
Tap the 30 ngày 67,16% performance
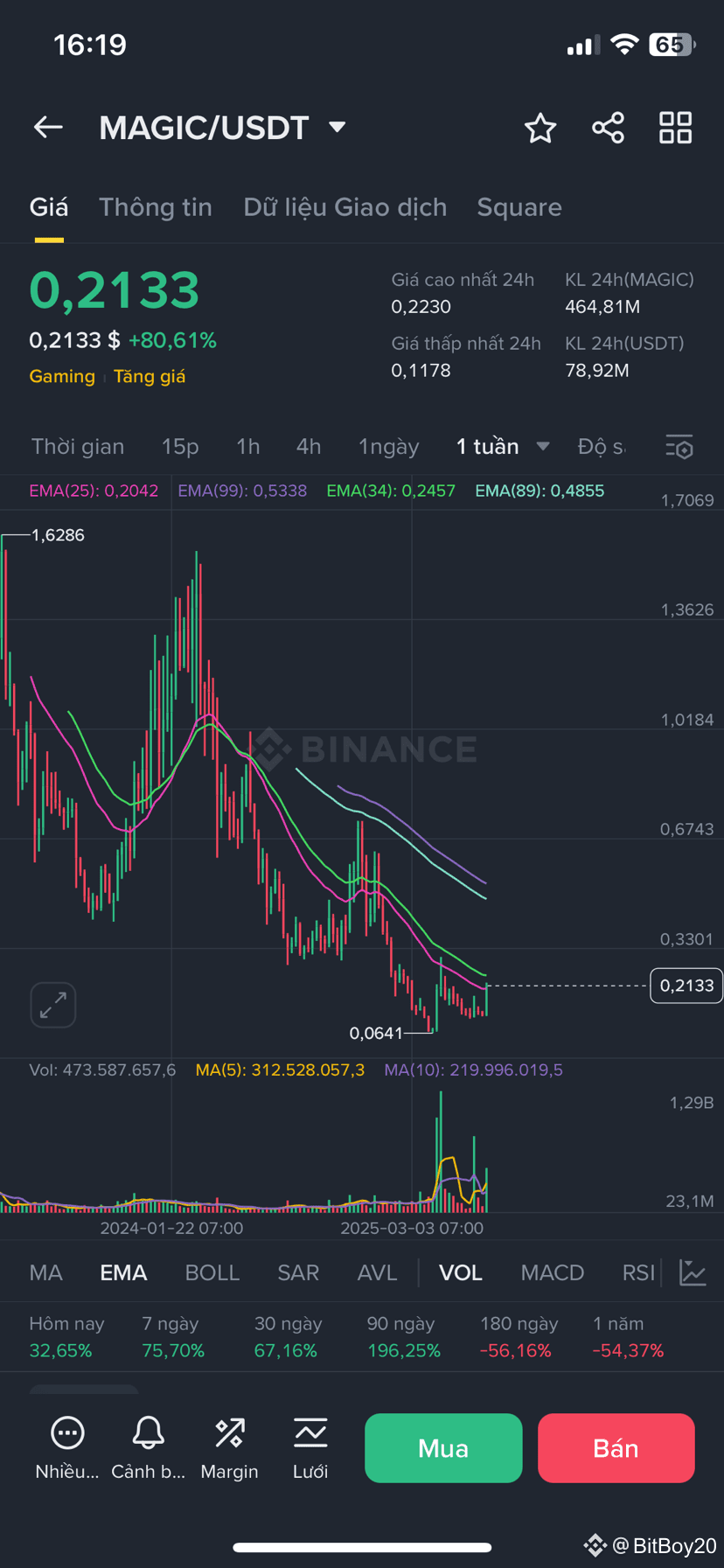288,1337
